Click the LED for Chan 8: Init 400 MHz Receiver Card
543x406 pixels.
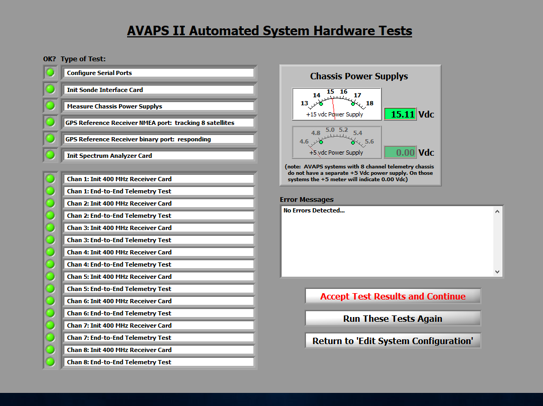coord(50,350)
